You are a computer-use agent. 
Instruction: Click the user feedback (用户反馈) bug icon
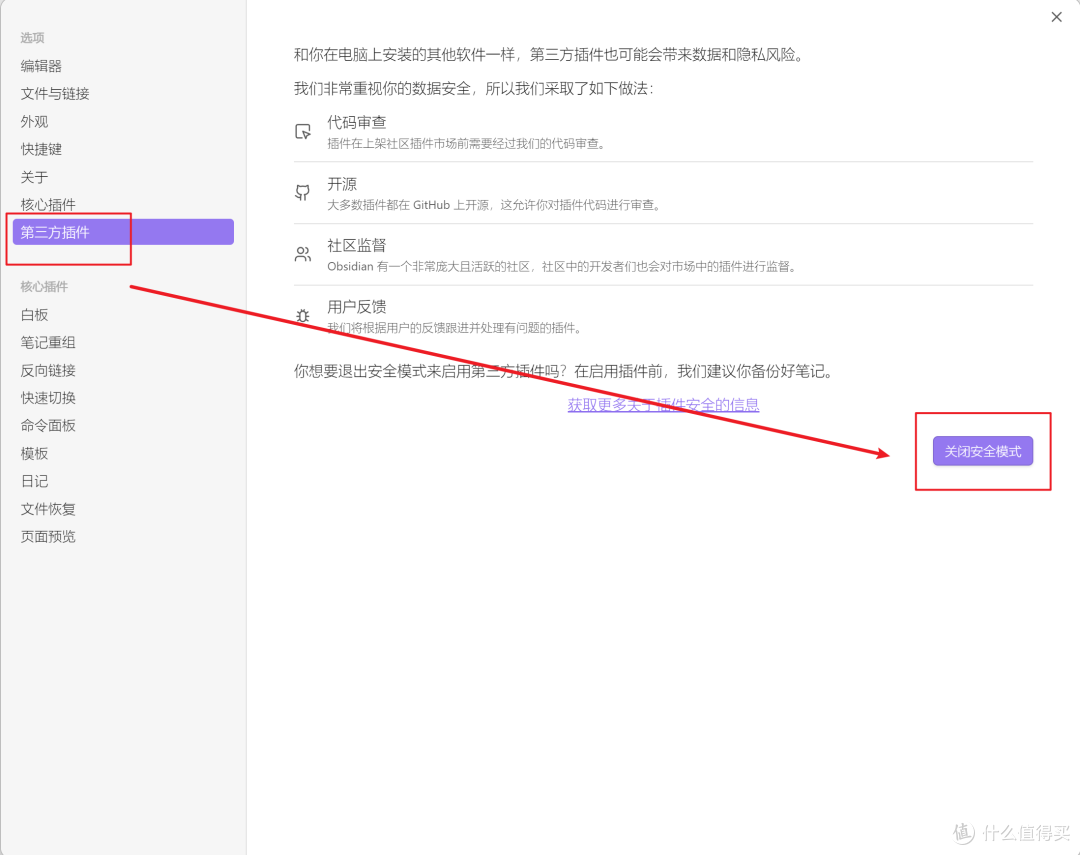(x=303, y=316)
